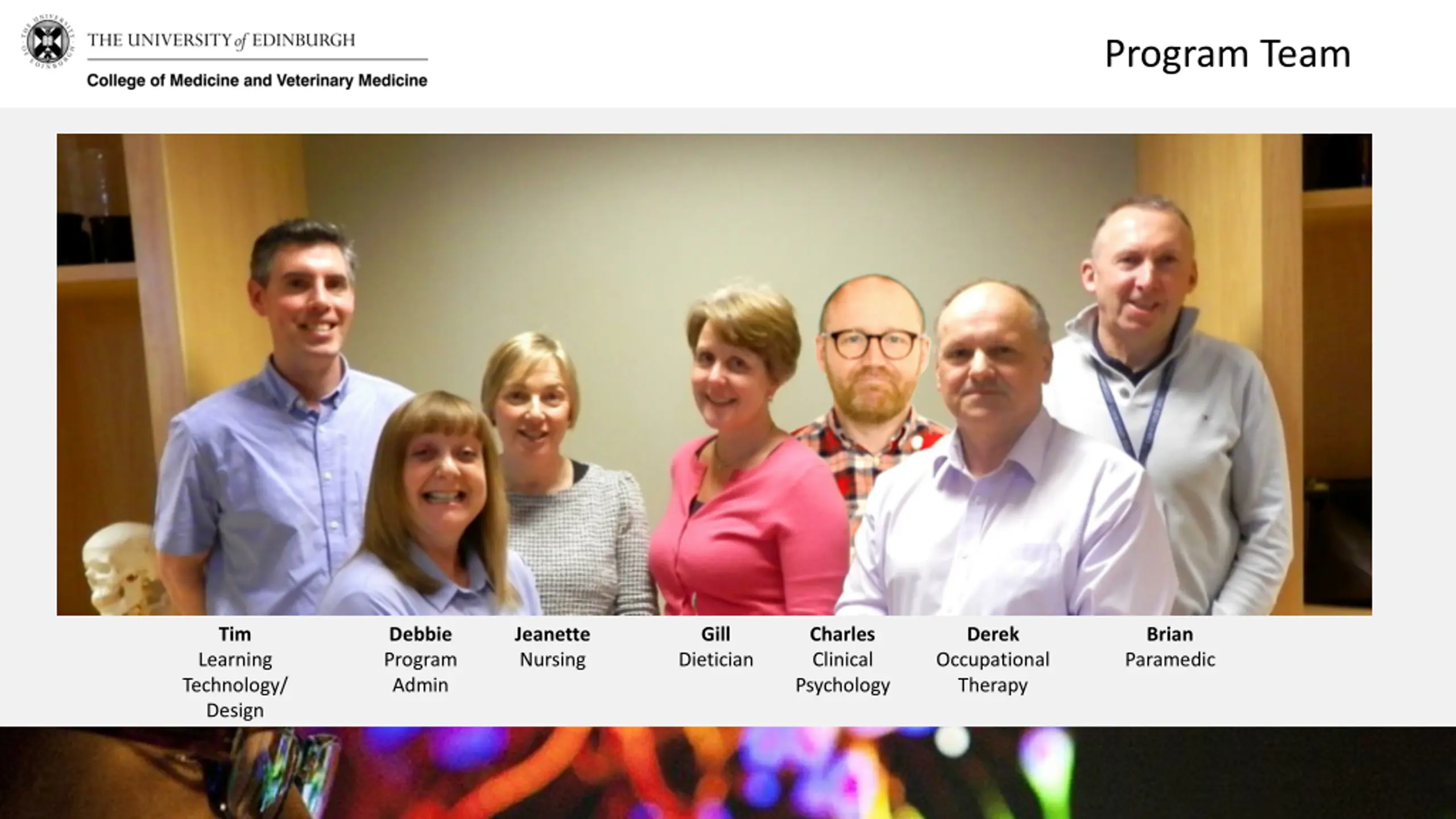Select the 'Debbie' name caption
Viewport: 1456px width, 819px height.
click(420, 634)
